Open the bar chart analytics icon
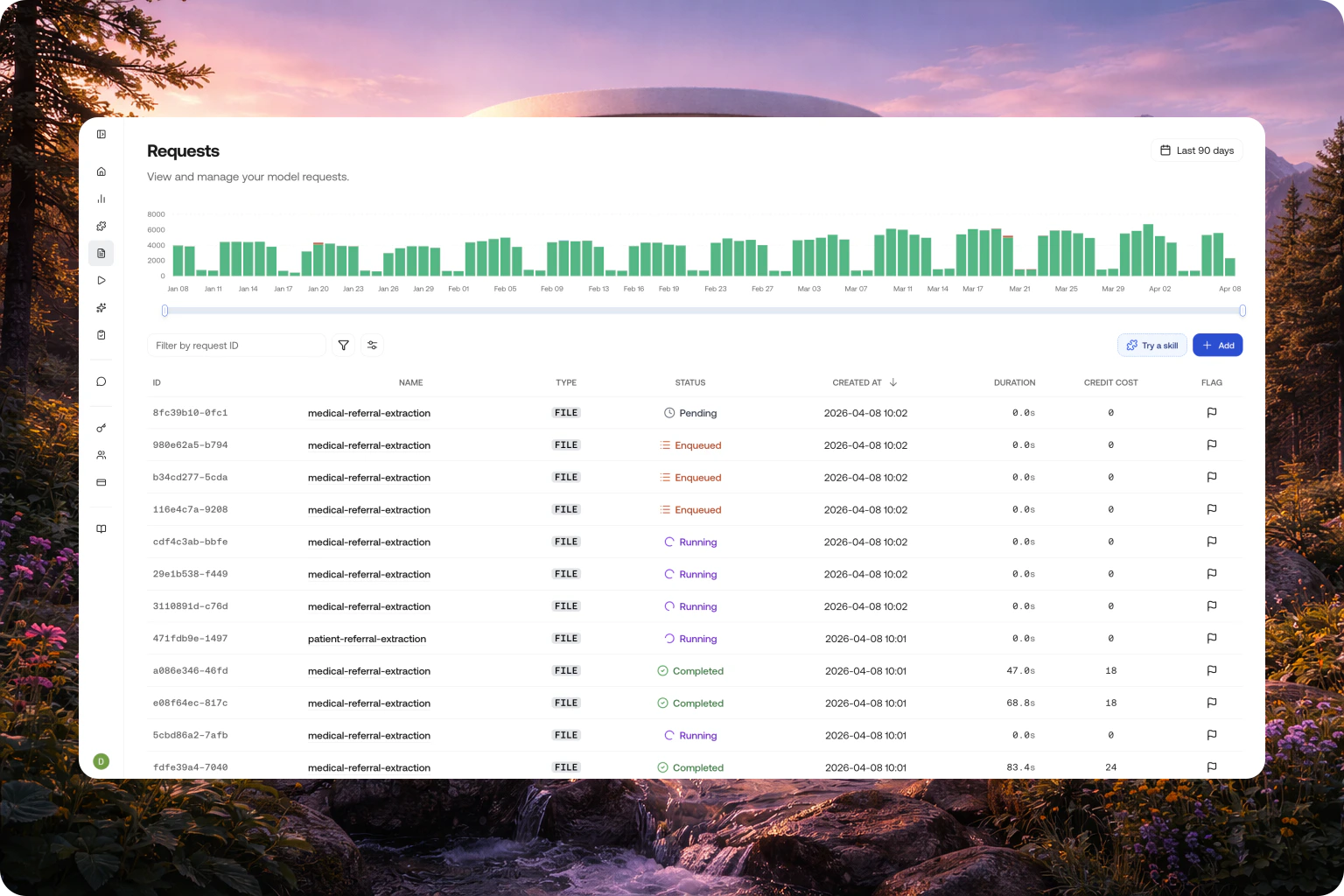 coord(101,199)
